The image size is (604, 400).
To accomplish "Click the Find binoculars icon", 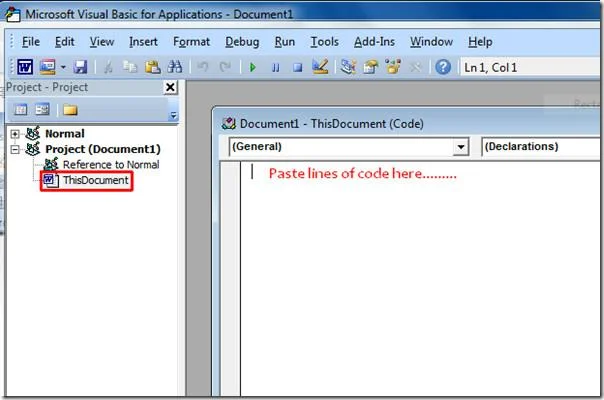I will pos(174,67).
